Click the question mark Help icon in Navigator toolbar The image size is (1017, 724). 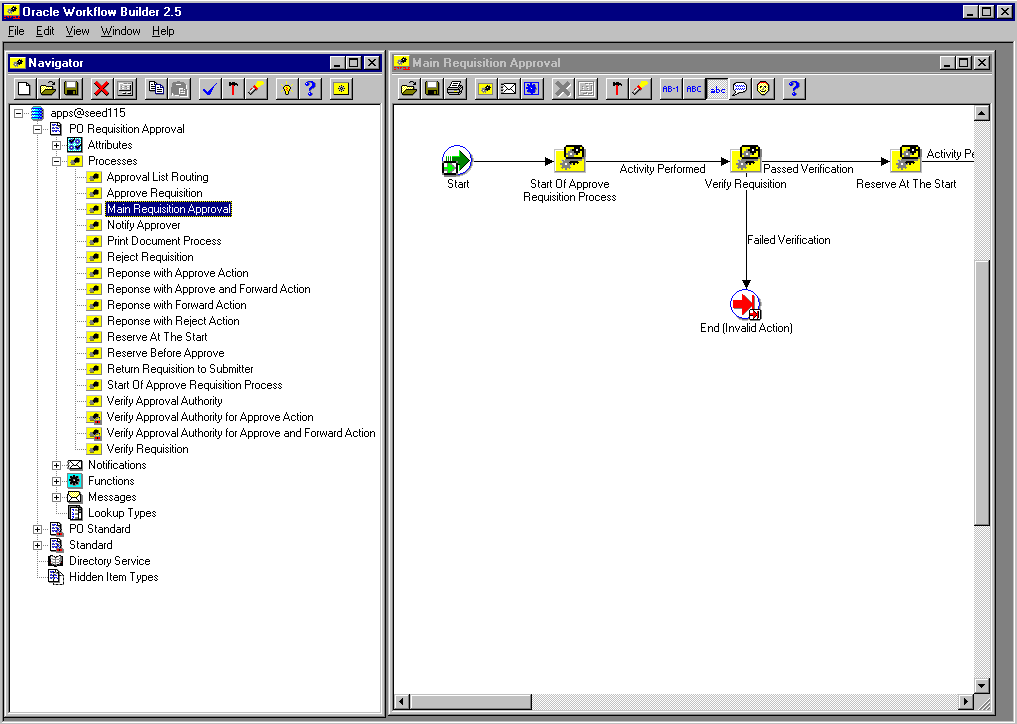point(311,89)
